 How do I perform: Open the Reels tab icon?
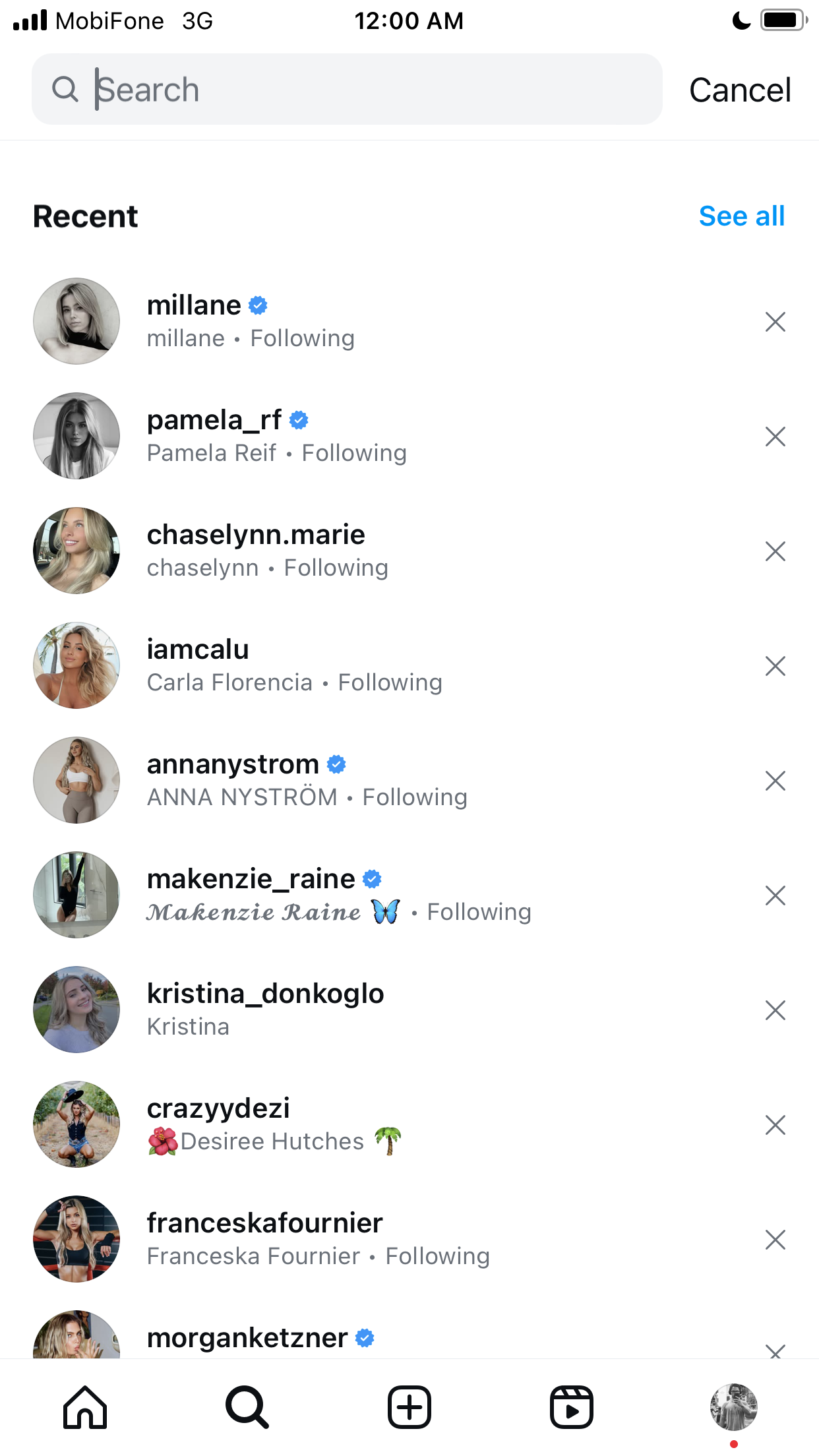click(x=572, y=1407)
